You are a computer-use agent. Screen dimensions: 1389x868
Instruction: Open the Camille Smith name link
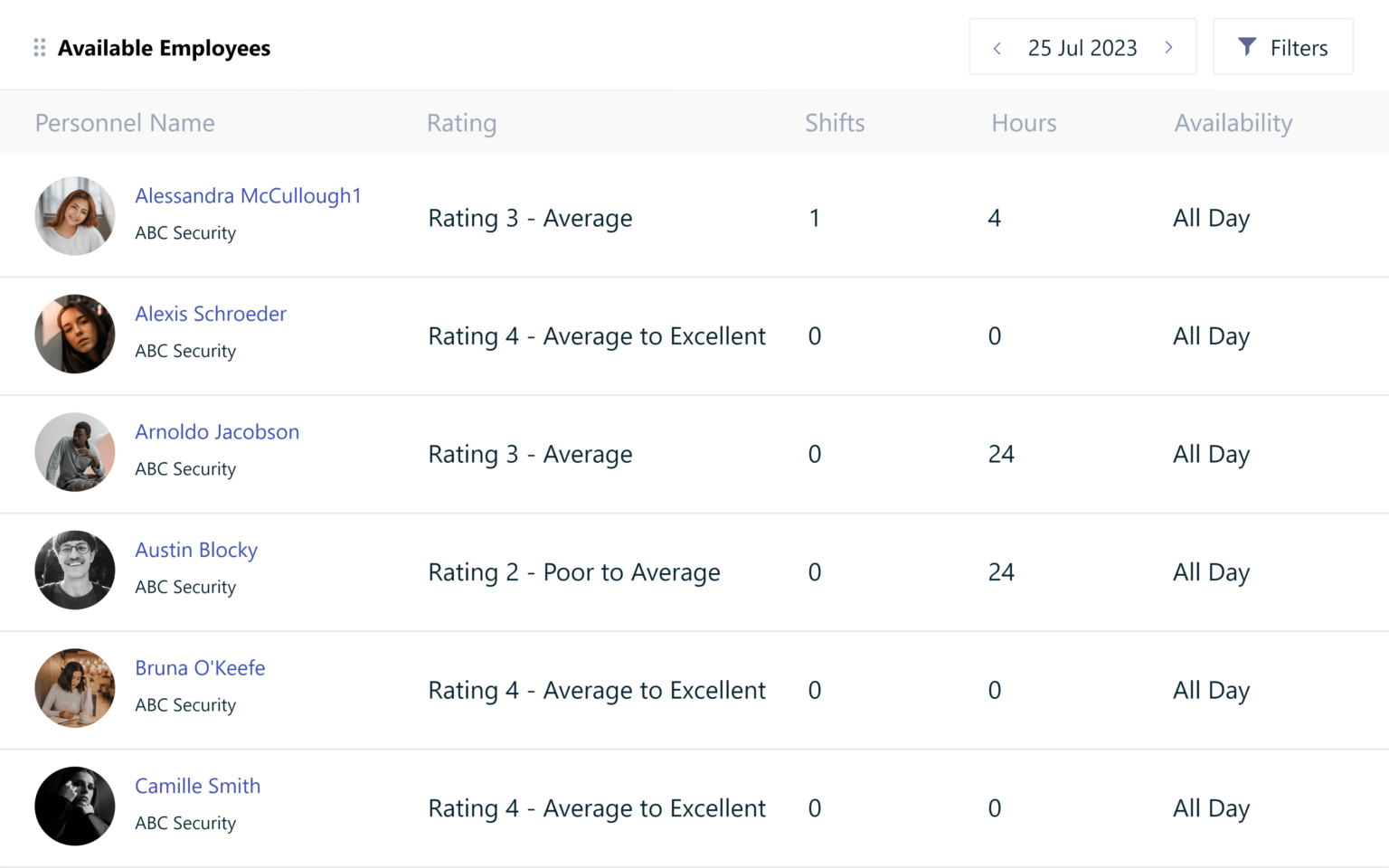click(x=197, y=786)
